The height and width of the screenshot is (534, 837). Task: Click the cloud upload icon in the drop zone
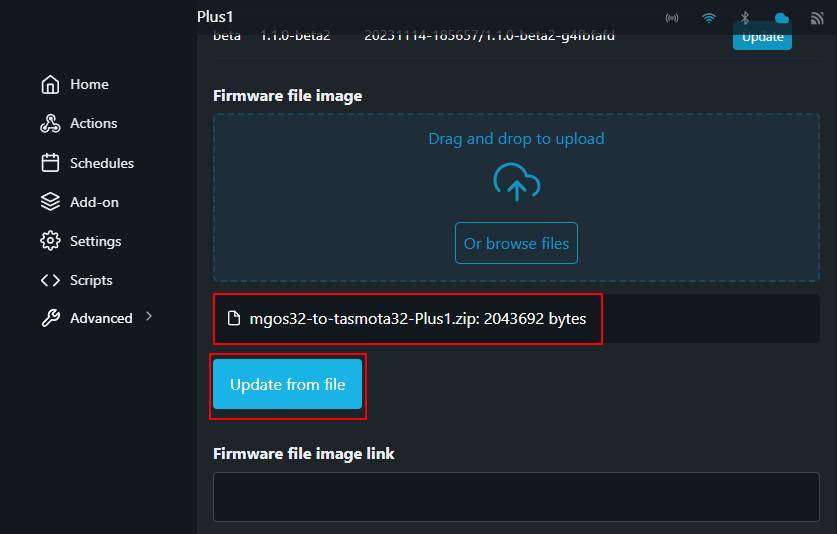[516, 182]
